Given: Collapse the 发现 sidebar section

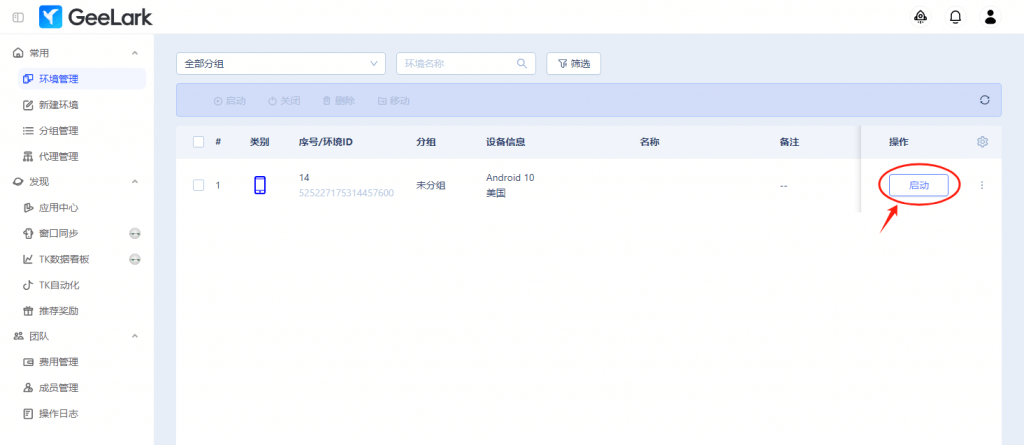Looking at the screenshot, I should click(x=135, y=182).
